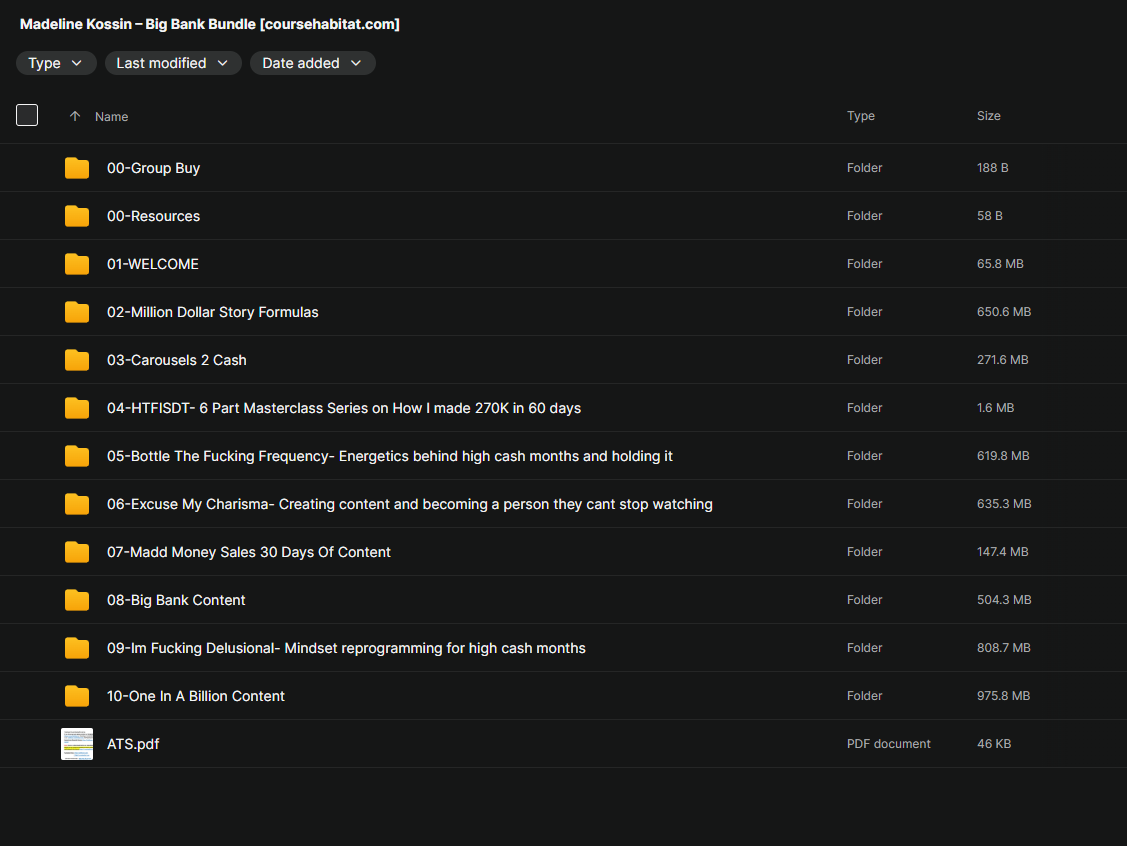
Task: Open 09-Im Fucking Delusional folder name
Action: coord(346,648)
